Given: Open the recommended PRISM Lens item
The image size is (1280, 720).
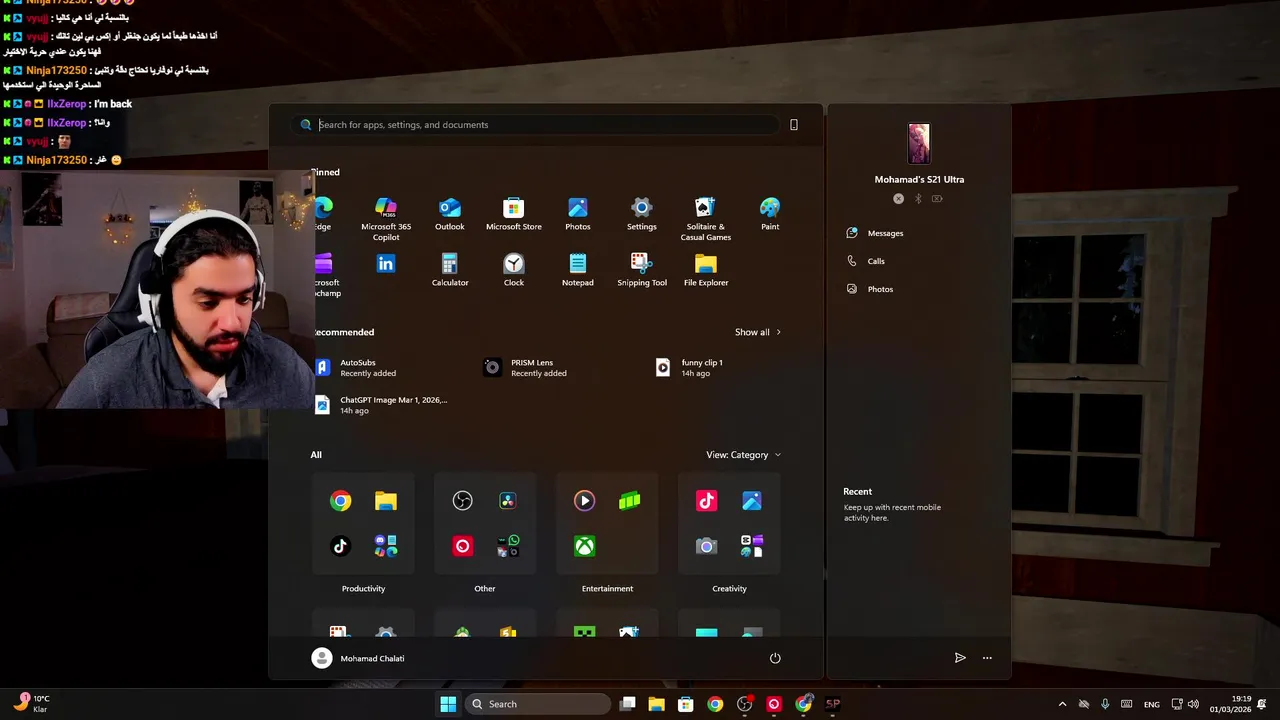Looking at the screenshot, I should click(x=526, y=368).
